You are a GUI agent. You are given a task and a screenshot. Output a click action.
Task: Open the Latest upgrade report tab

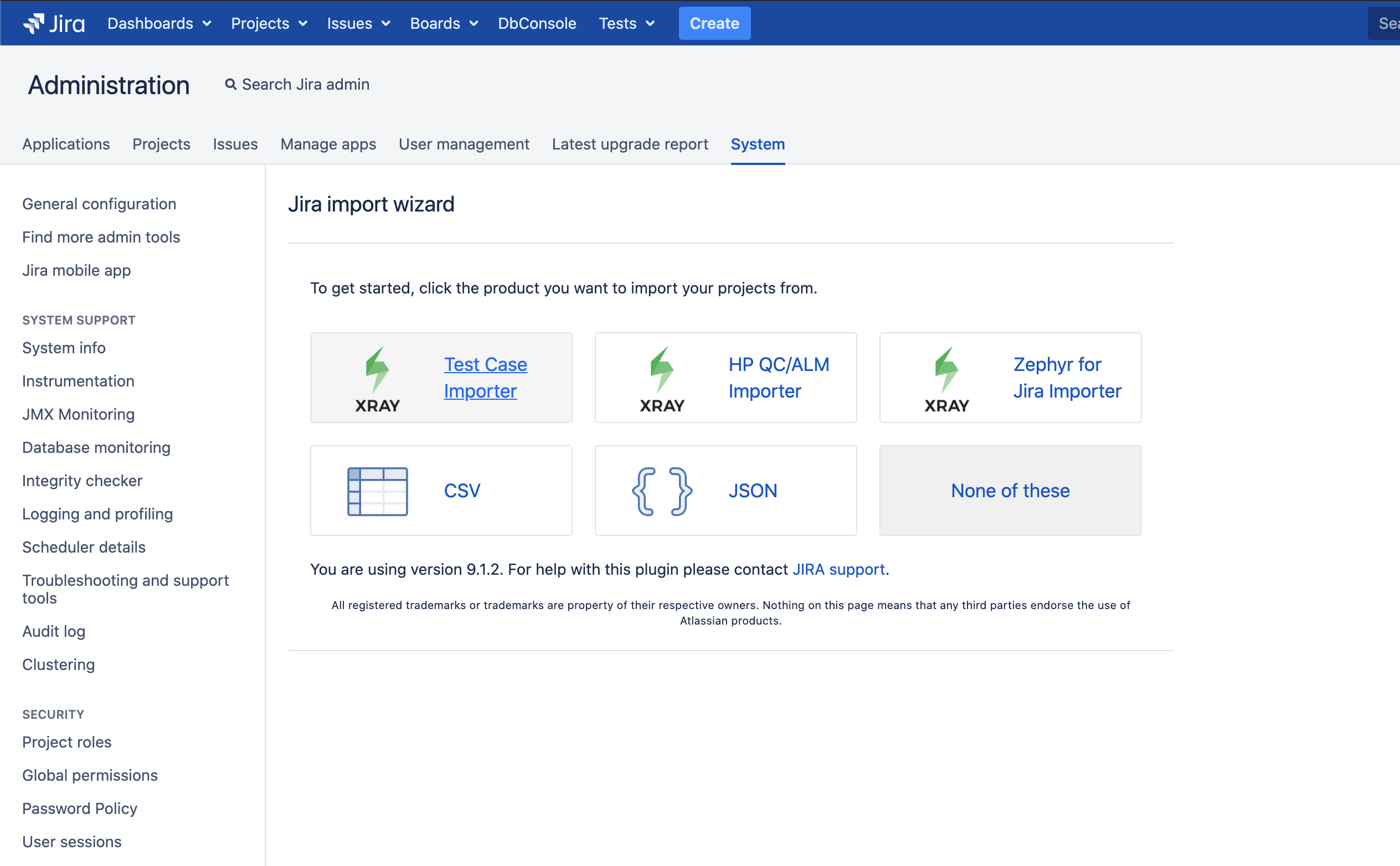pyautogui.click(x=630, y=144)
